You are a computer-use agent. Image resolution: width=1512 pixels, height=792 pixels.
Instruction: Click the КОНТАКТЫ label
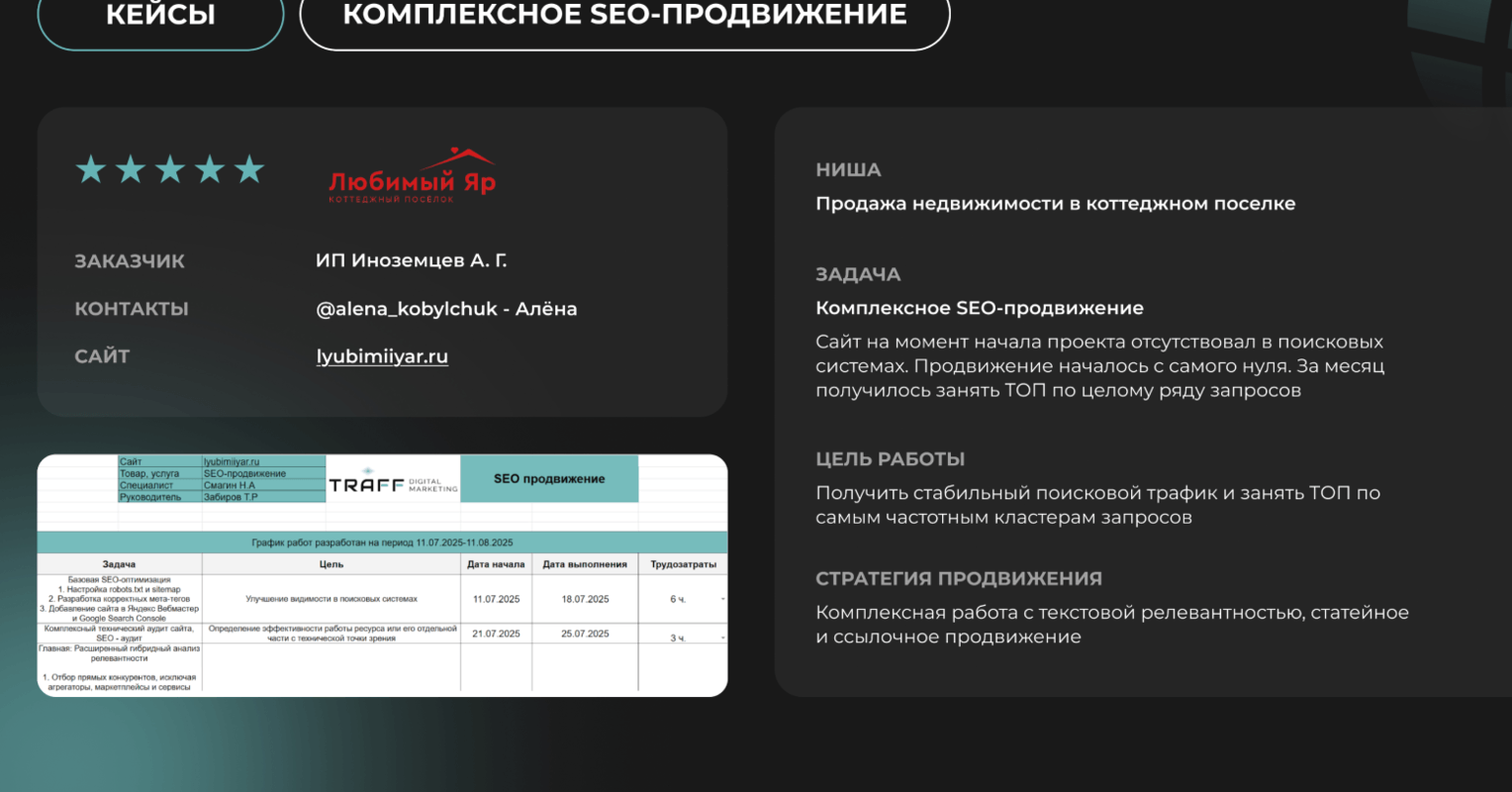click(132, 309)
